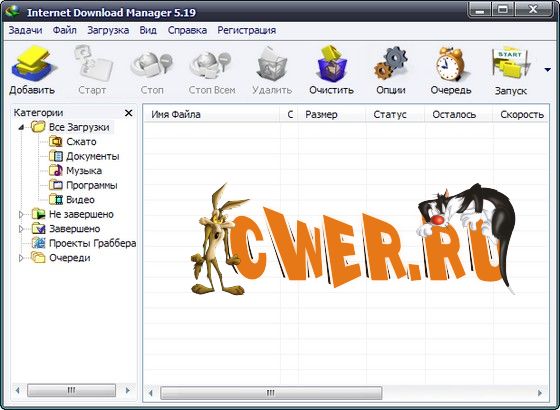Open the Регистрация menu
This screenshot has width=560, height=410.
246,30
